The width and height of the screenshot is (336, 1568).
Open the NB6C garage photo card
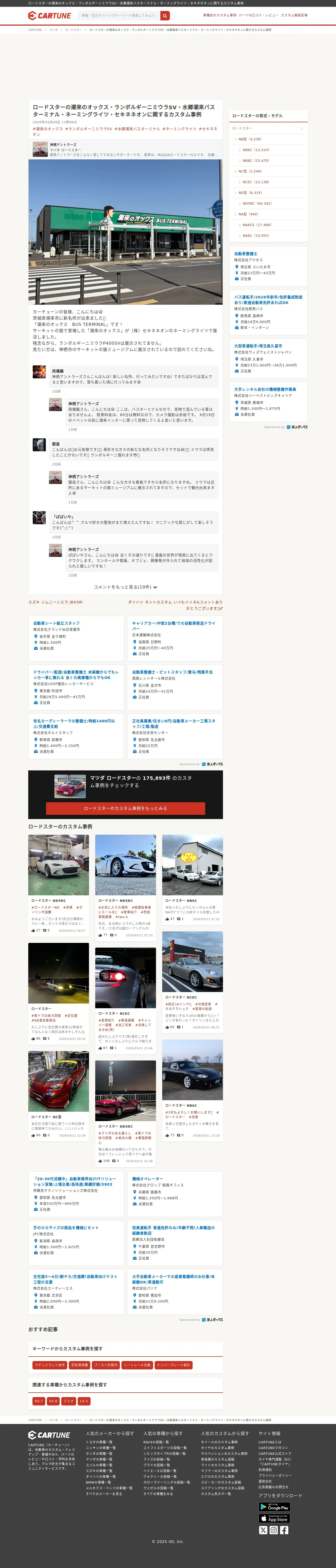click(x=192, y=865)
